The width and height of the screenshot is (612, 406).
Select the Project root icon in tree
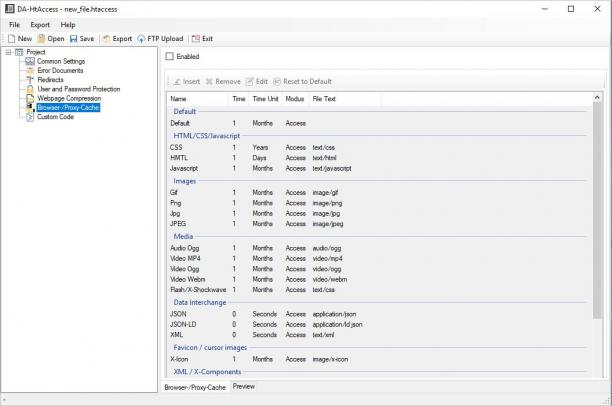(x=19, y=52)
